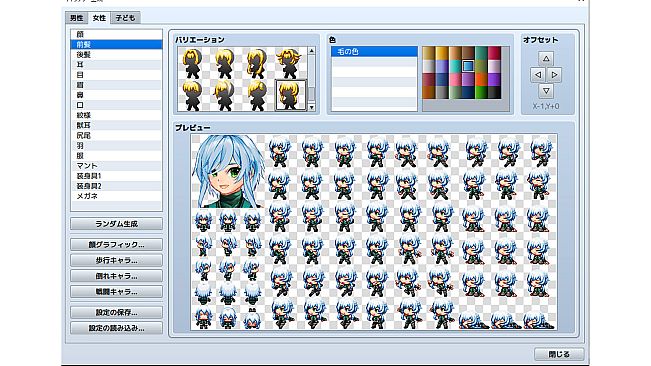The width and height of the screenshot is (651, 366).
Task: Pick the turquoise cyan swatch
Action: [x=455, y=66]
